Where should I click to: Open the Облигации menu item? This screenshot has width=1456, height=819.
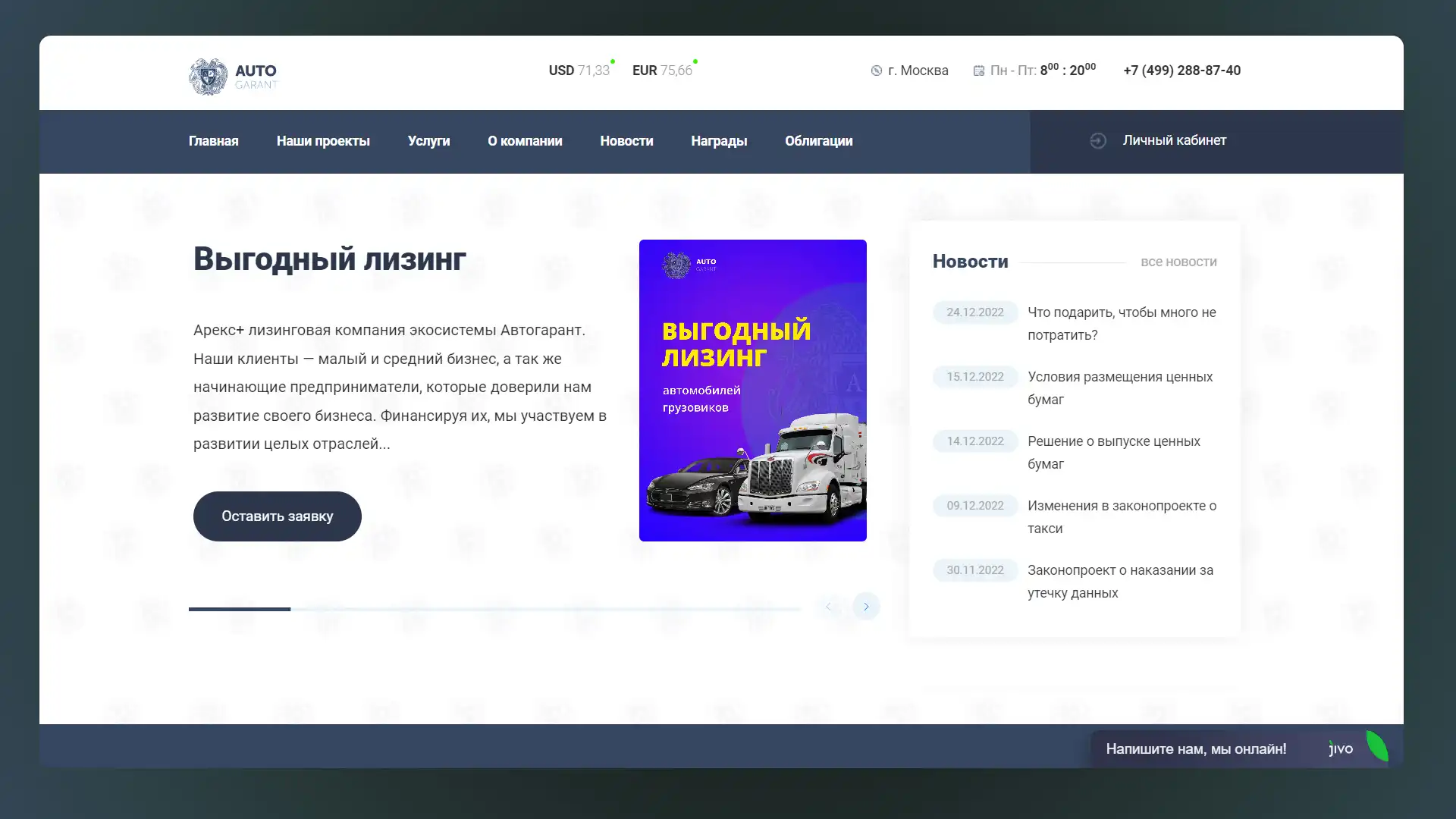click(x=818, y=141)
